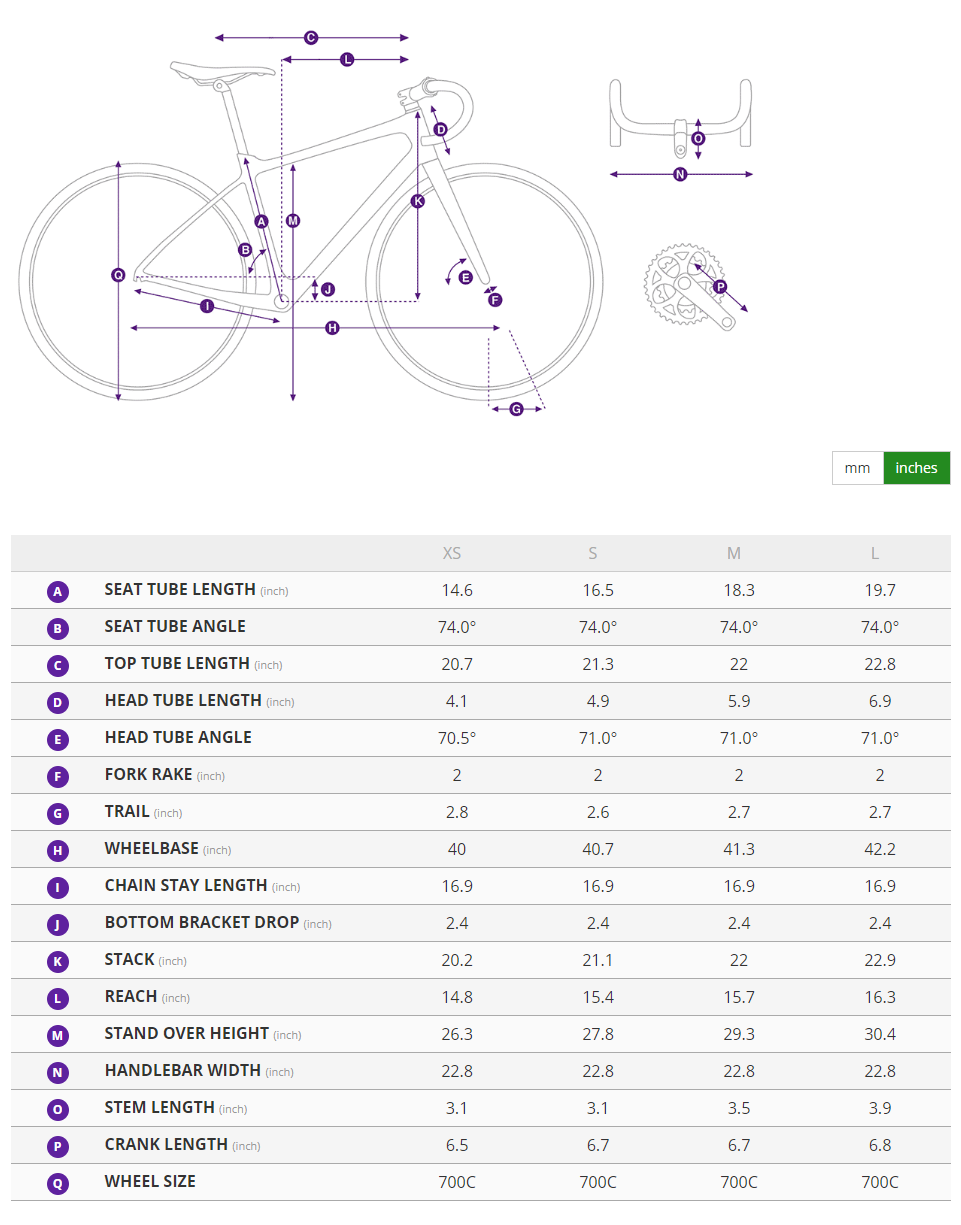This screenshot has height=1225, width=961.
Task: Click the H icon for Wheelbase row
Action: click(x=58, y=851)
